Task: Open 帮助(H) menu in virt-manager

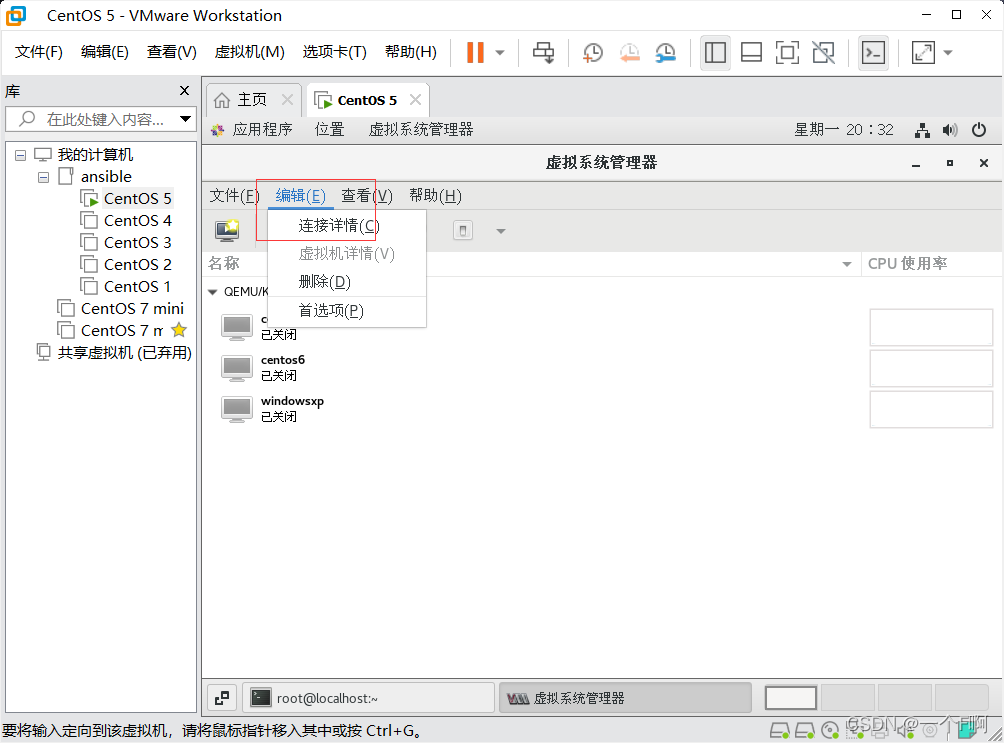Action: point(435,195)
